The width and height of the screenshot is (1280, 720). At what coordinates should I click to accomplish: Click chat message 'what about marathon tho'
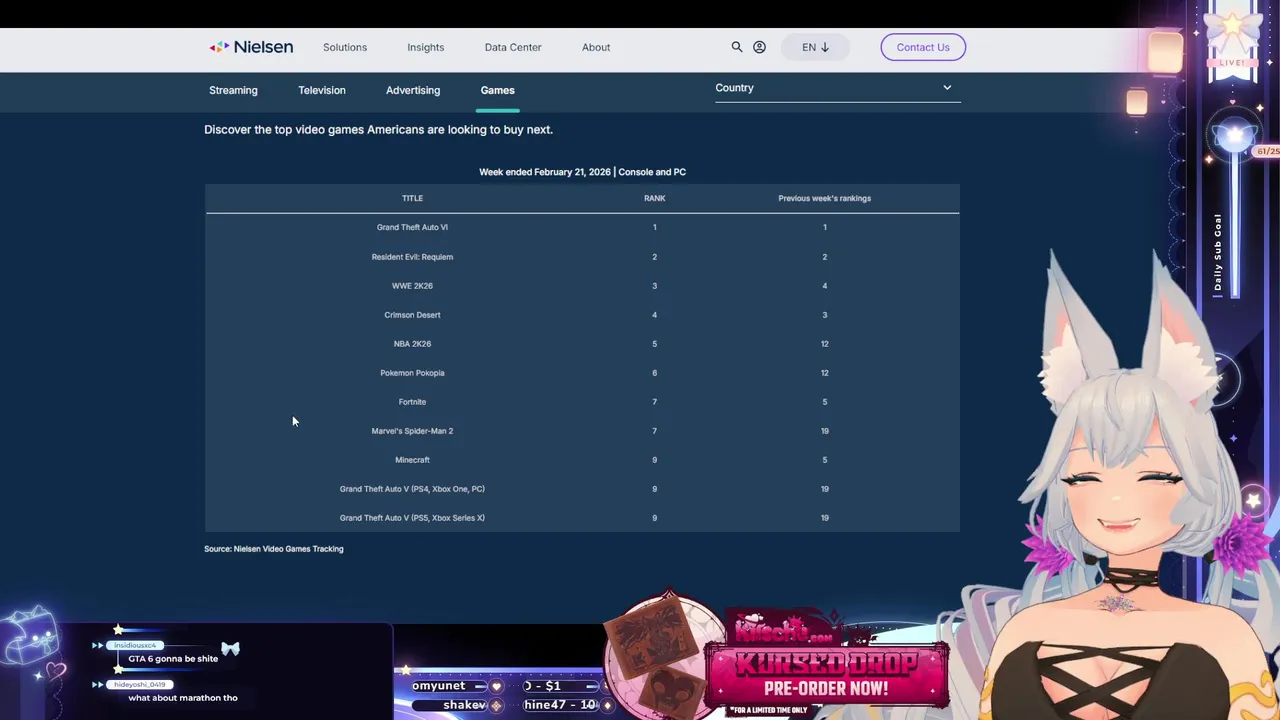point(183,698)
